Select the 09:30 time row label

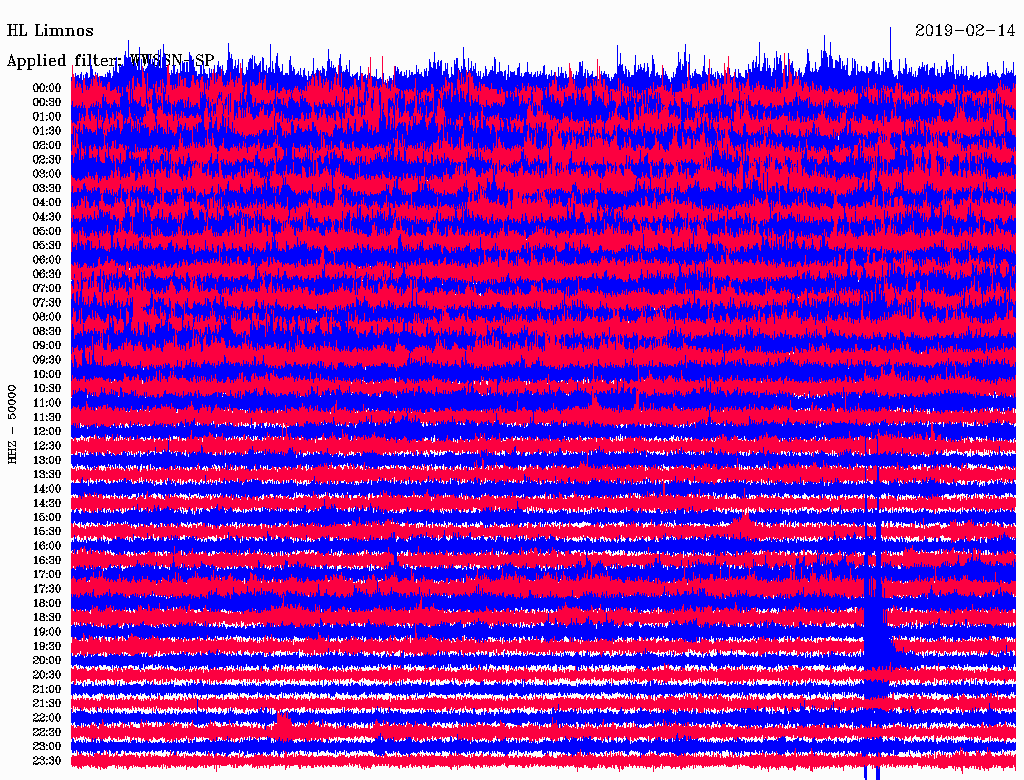(x=47, y=360)
